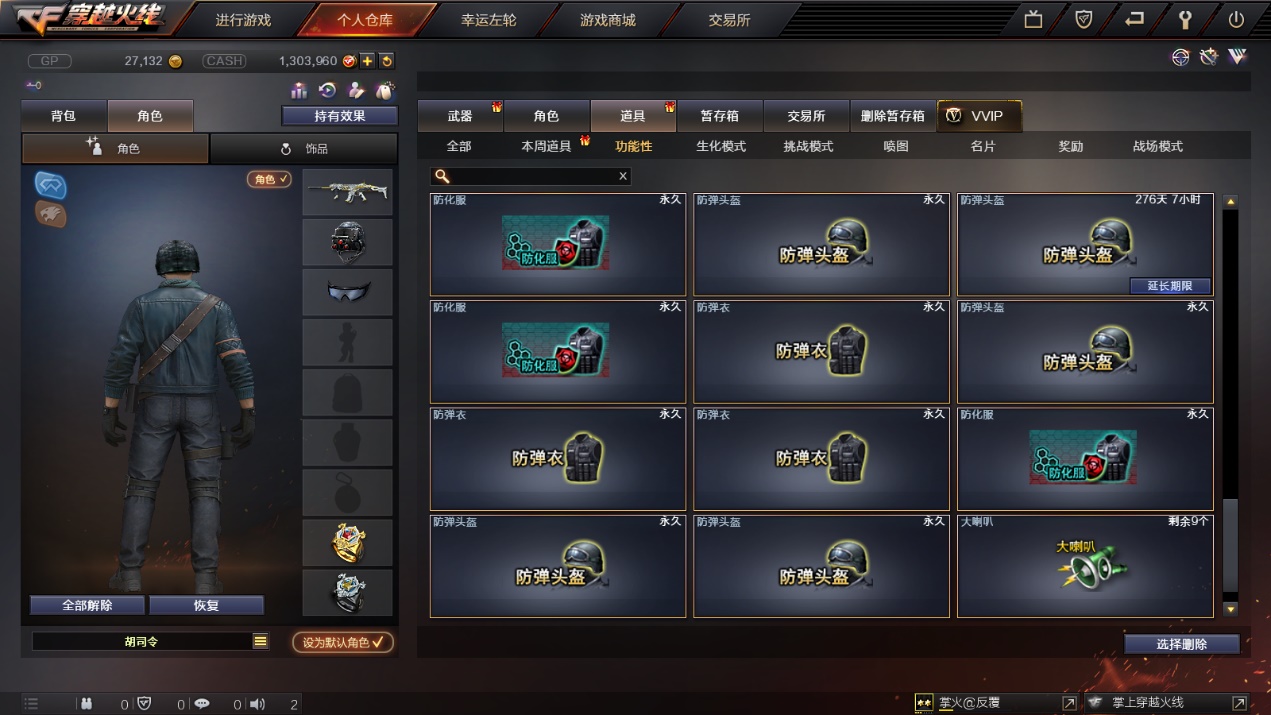This screenshot has width=1271, height=715.
Task: Select the rifle weapon slot thumbnail
Action: [x=348, y=191]
